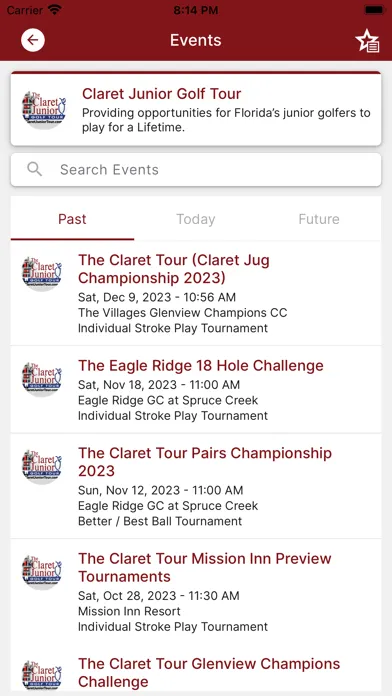Tap the Glenview Champions Challenge event logo
The image size is (392, 696).
pos(42,676)
